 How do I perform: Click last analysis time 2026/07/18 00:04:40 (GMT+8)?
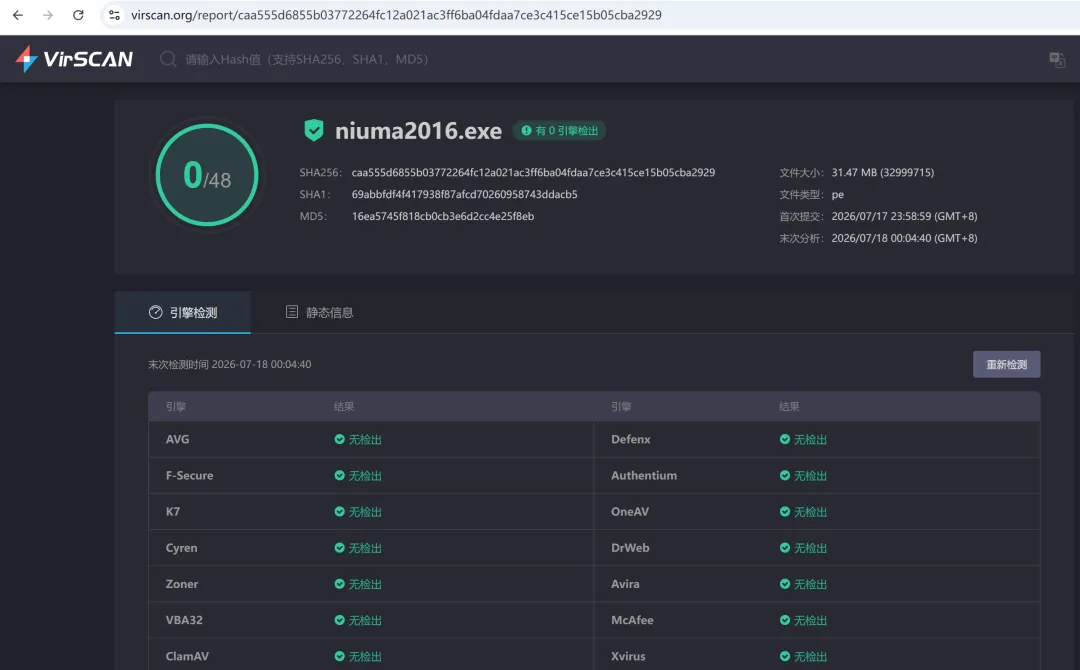(x=904, y=238)
